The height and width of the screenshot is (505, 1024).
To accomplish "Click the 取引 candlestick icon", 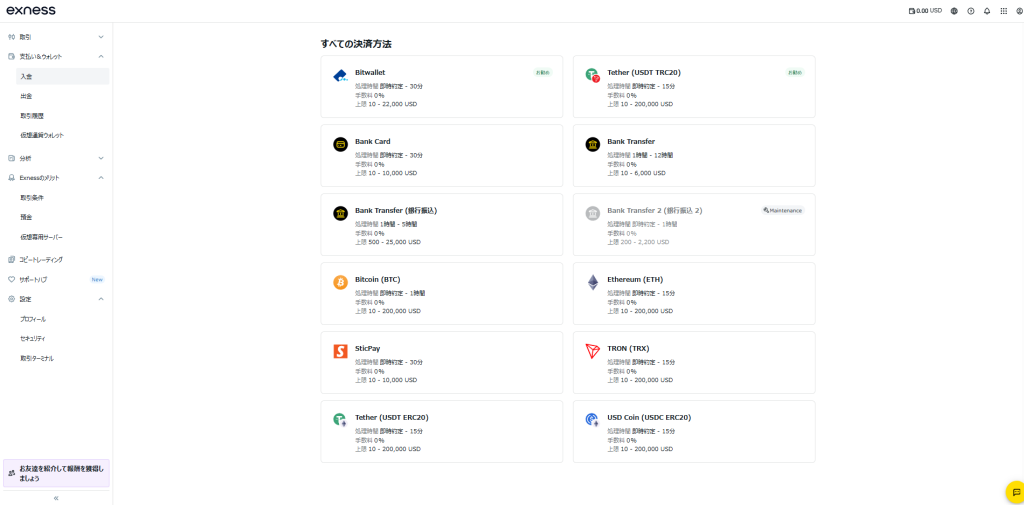I will (x=11, y=37).
